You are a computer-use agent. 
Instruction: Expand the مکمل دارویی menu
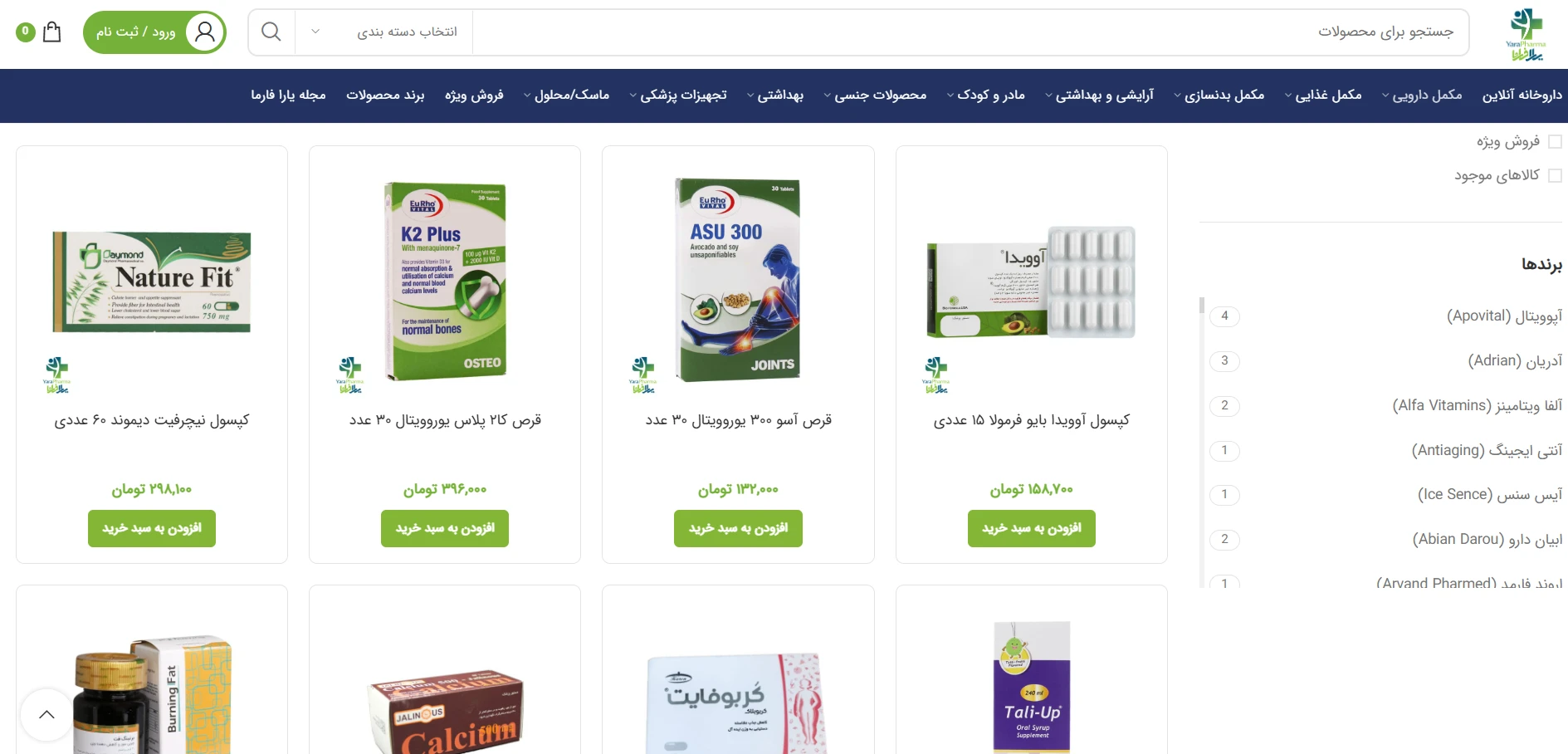pos(1422,95)
